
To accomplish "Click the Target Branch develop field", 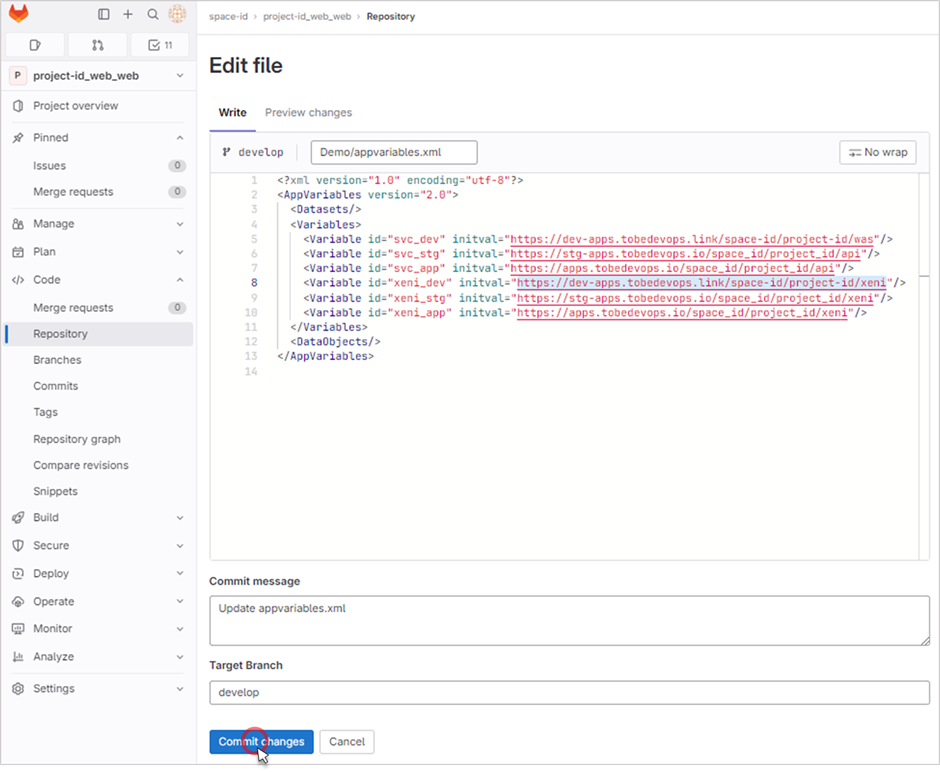I will (x=570, y=693).
